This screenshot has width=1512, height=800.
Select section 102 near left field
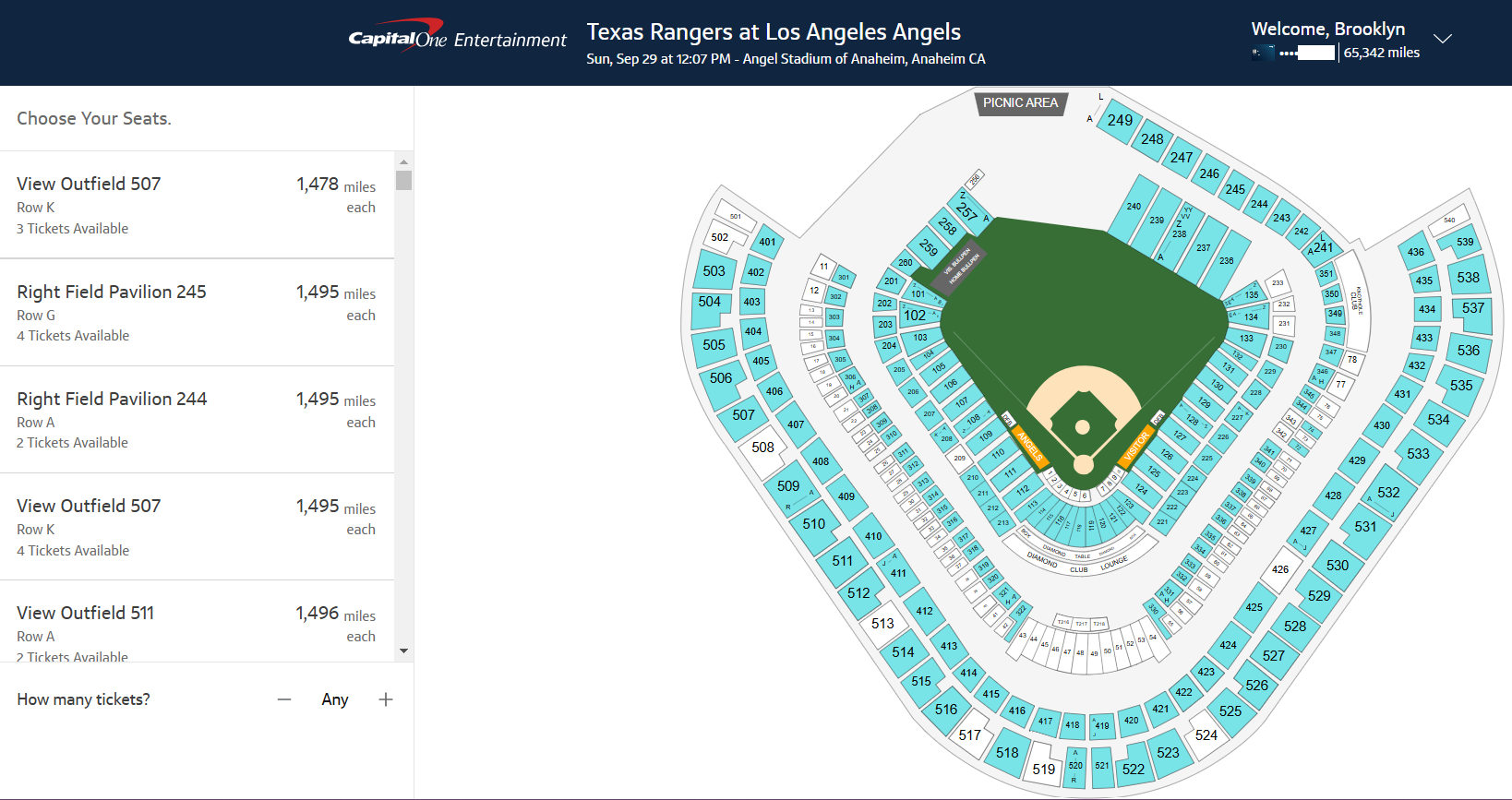(x=915, y=316)
